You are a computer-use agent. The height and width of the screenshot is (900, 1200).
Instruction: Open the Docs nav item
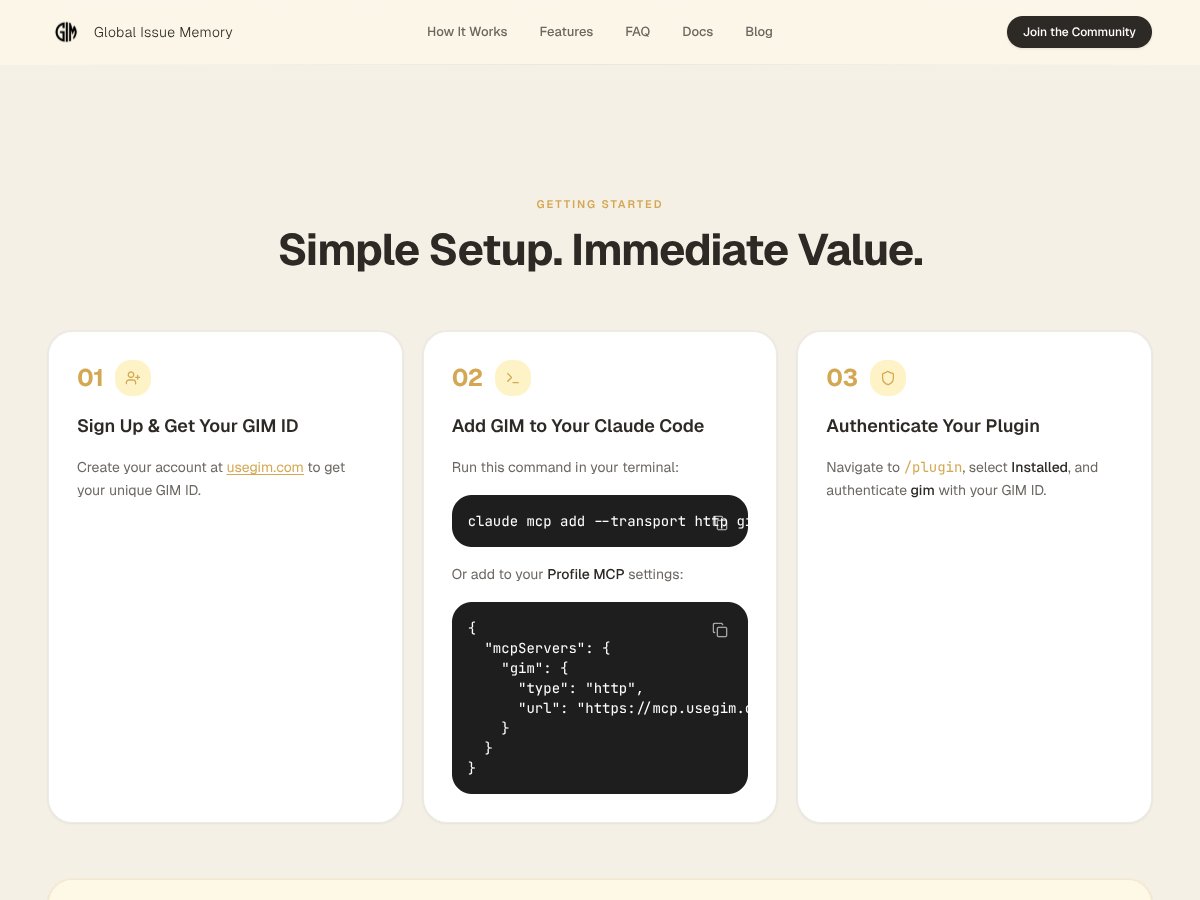[x=698, y=32]
